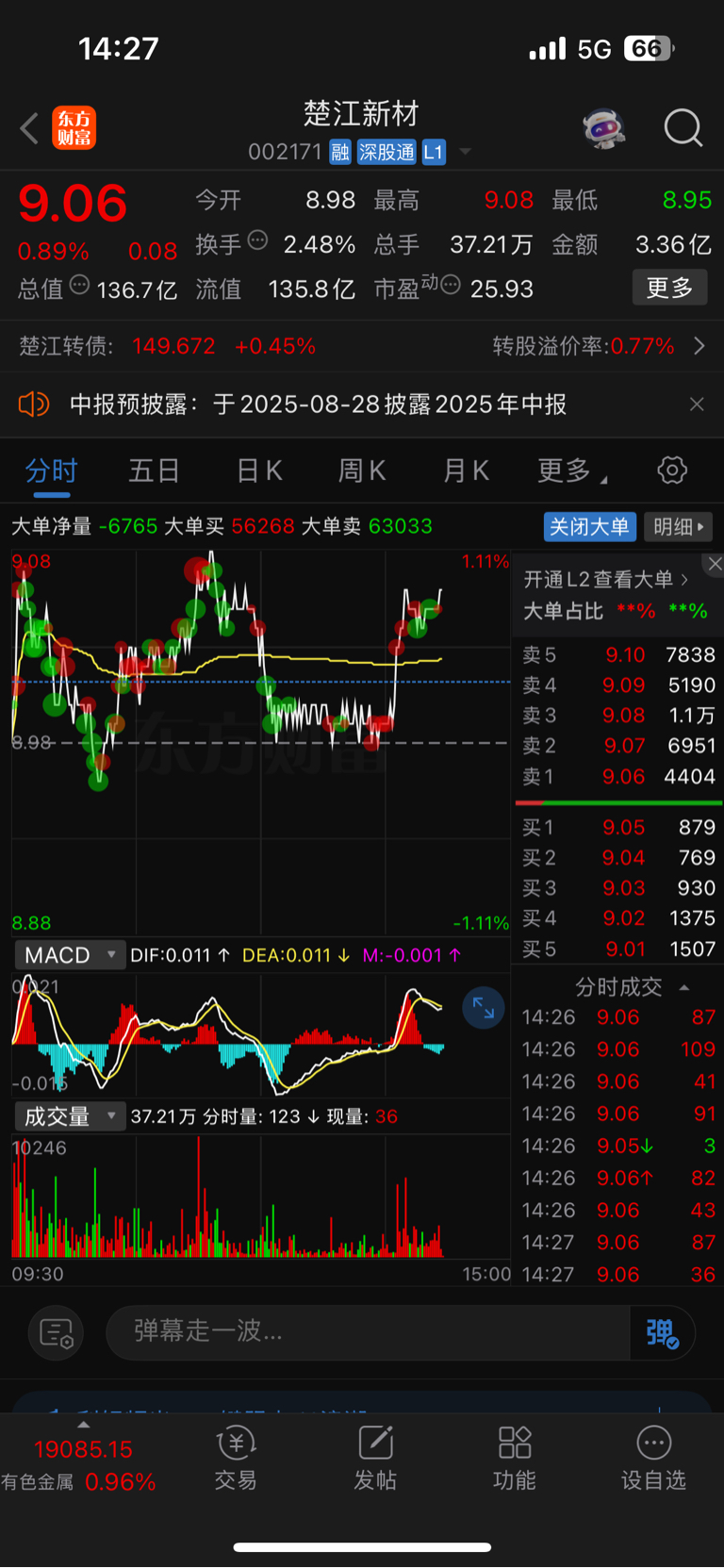The height and width of the screenshot is (1568, 724).
Task: Open 更多 chart period dropdown
Action: click(571, 470)
